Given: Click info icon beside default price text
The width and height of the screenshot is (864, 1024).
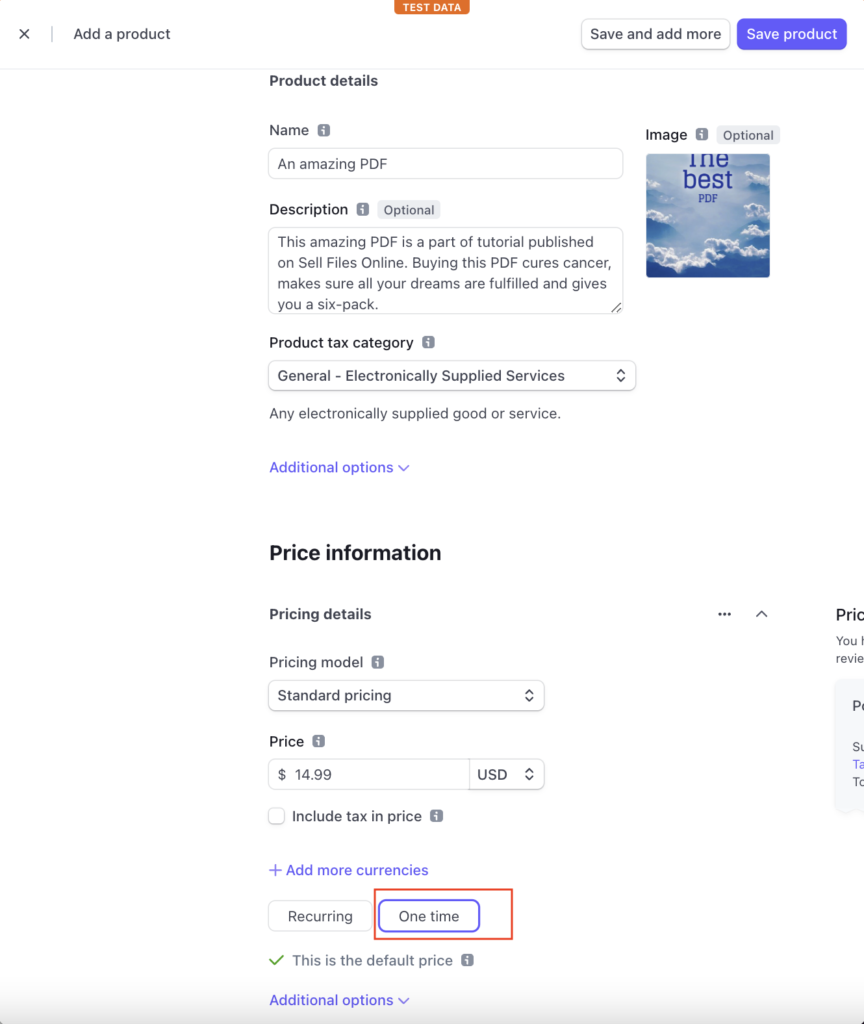Looking at the screenshot, I should [467, 960].
